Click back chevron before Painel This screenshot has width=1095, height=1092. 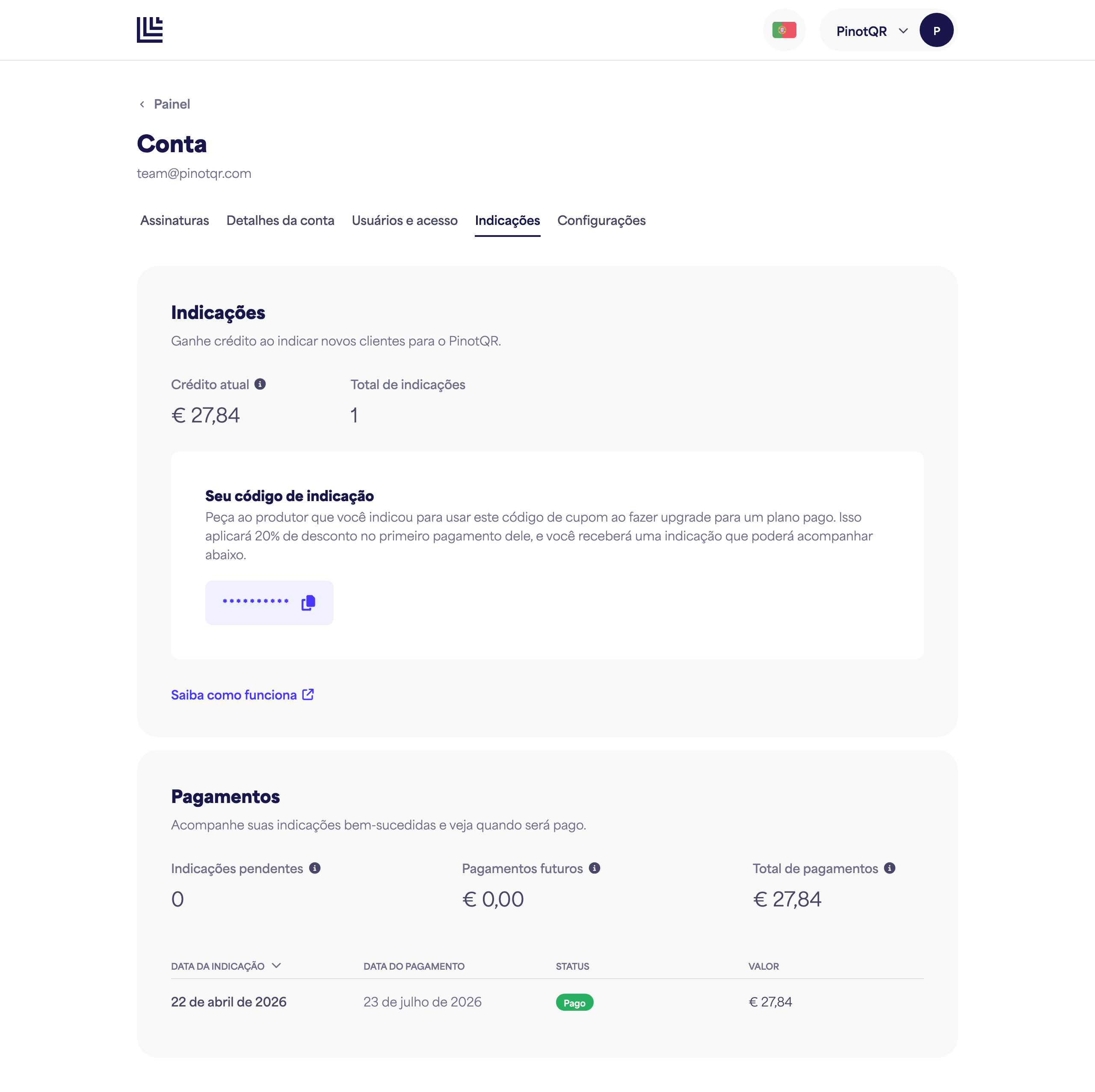click(x=142, y=104)
